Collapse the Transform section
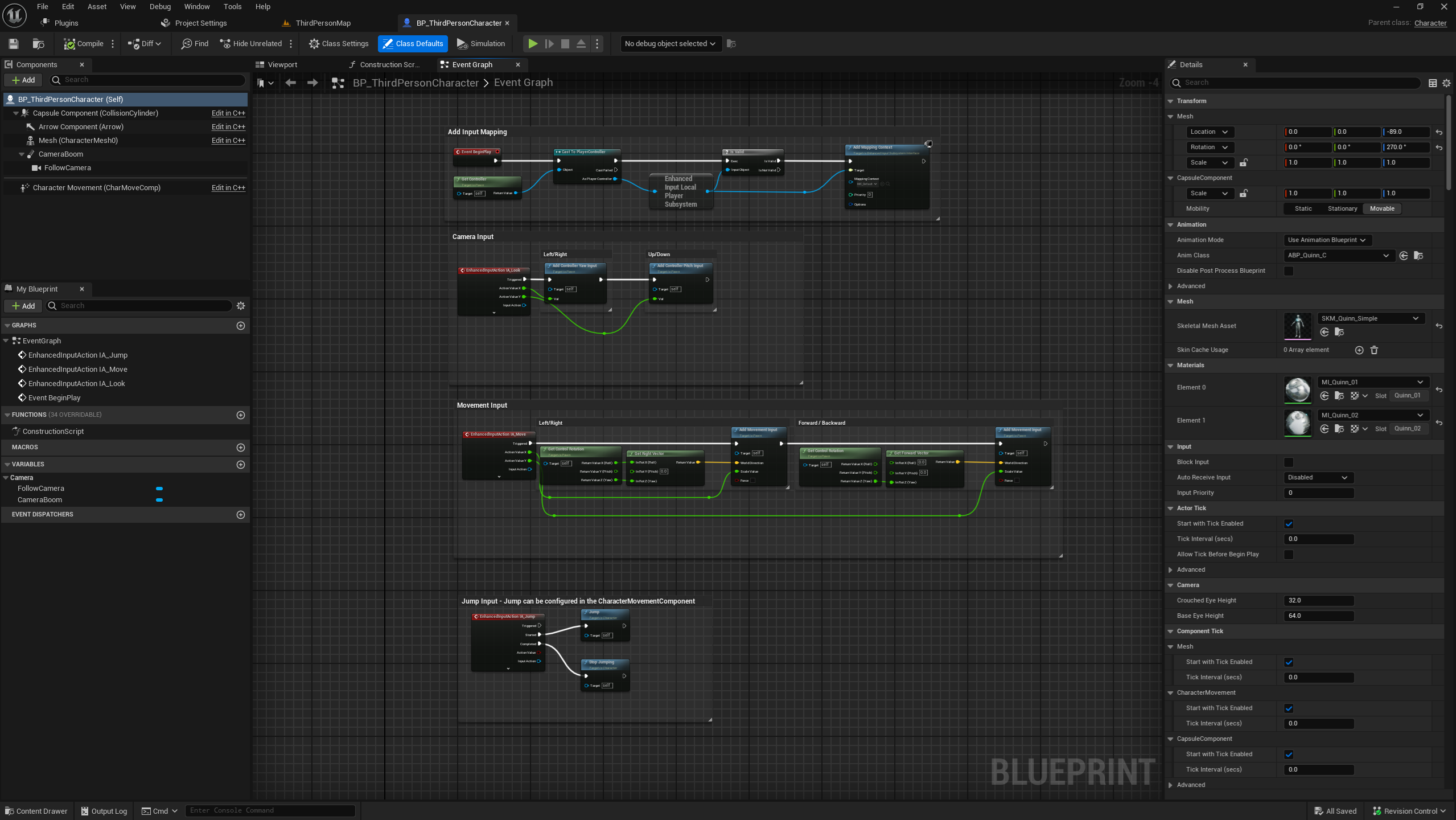1456x820 pixels. 1171,101
